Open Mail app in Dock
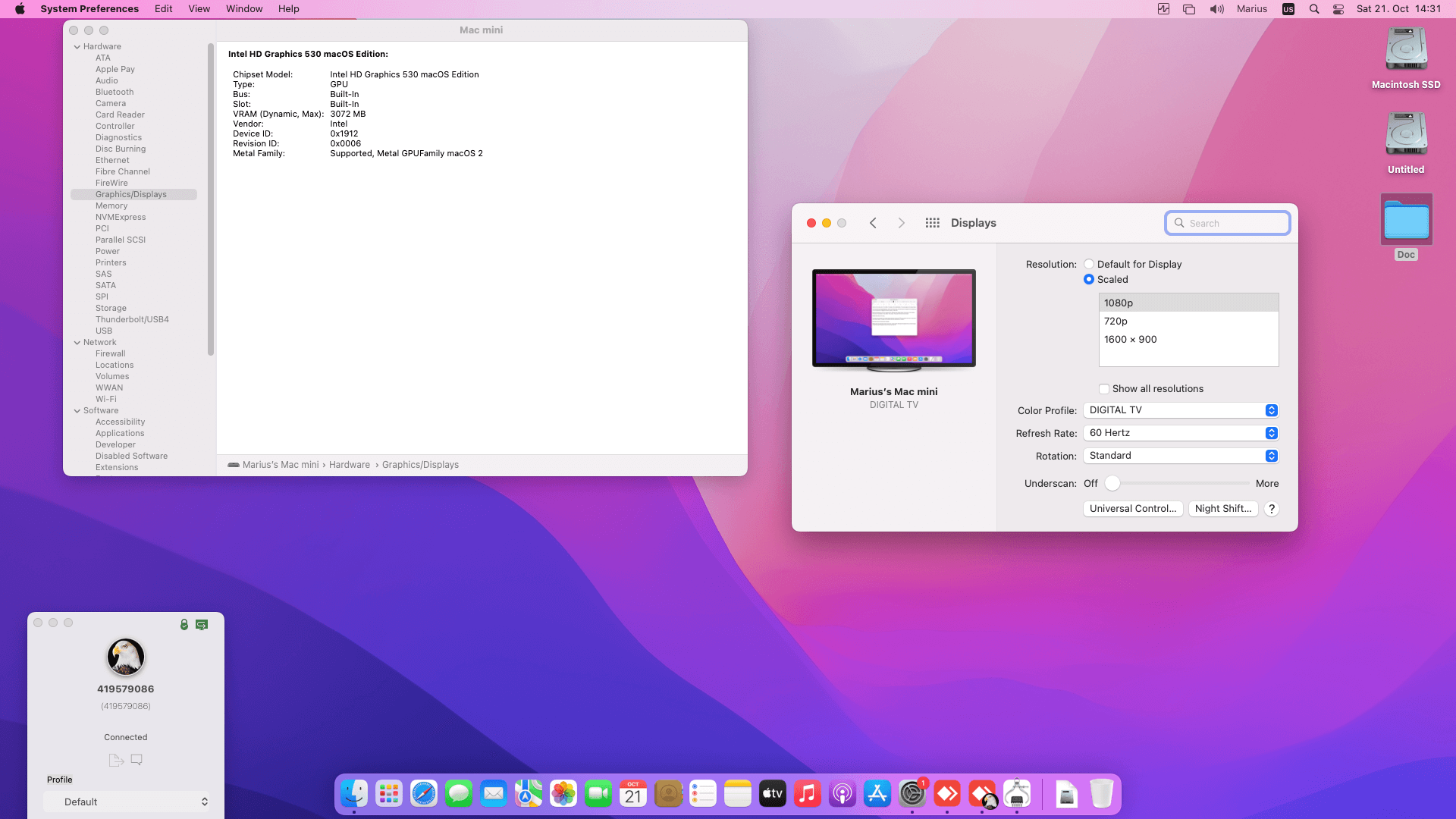Screen dimensions: 1456x819 494,794
